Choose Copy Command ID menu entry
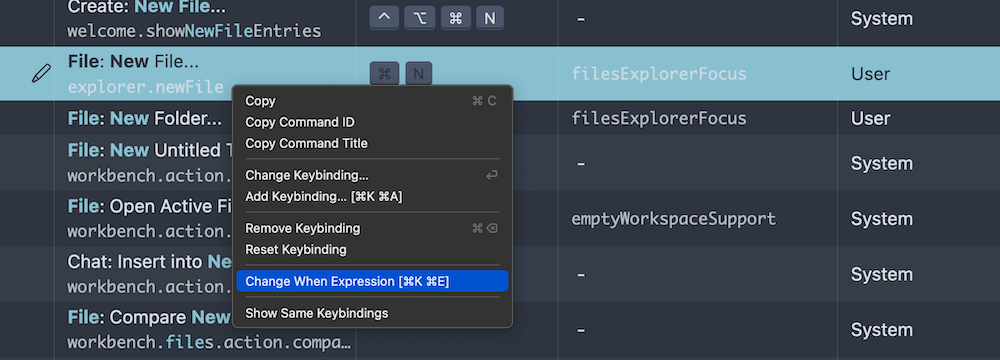 point(372,122)
